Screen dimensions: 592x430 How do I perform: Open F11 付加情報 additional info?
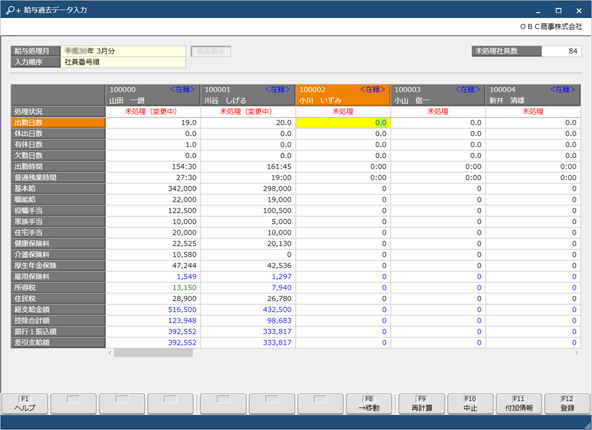click(519, 404)
